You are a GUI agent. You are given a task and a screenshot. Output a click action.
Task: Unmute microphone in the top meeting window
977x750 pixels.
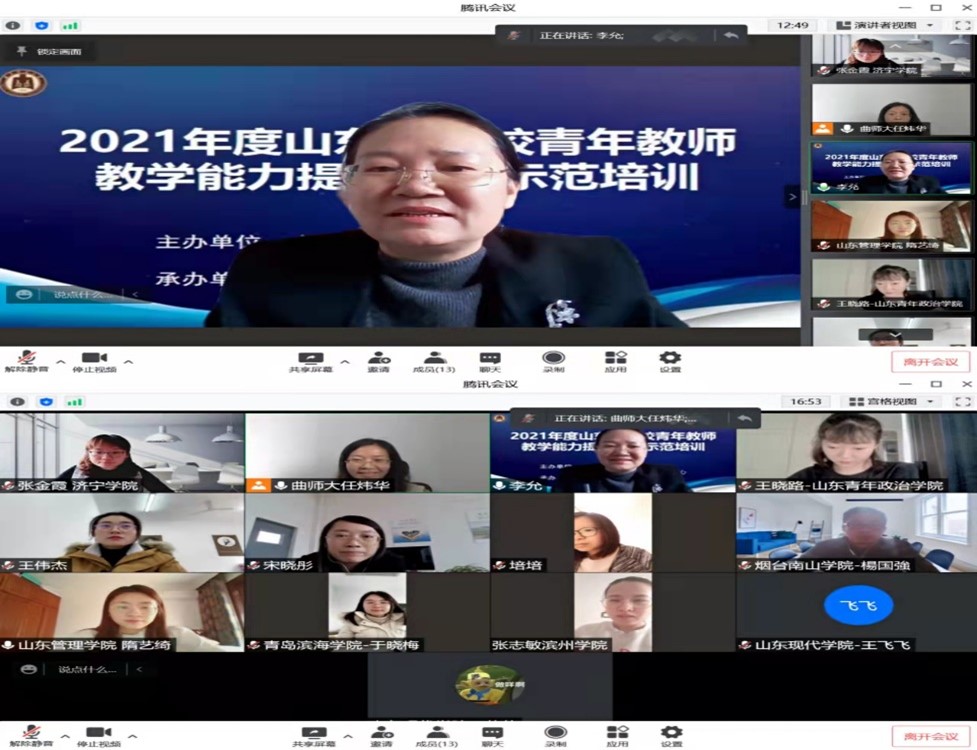click(26, 359)
